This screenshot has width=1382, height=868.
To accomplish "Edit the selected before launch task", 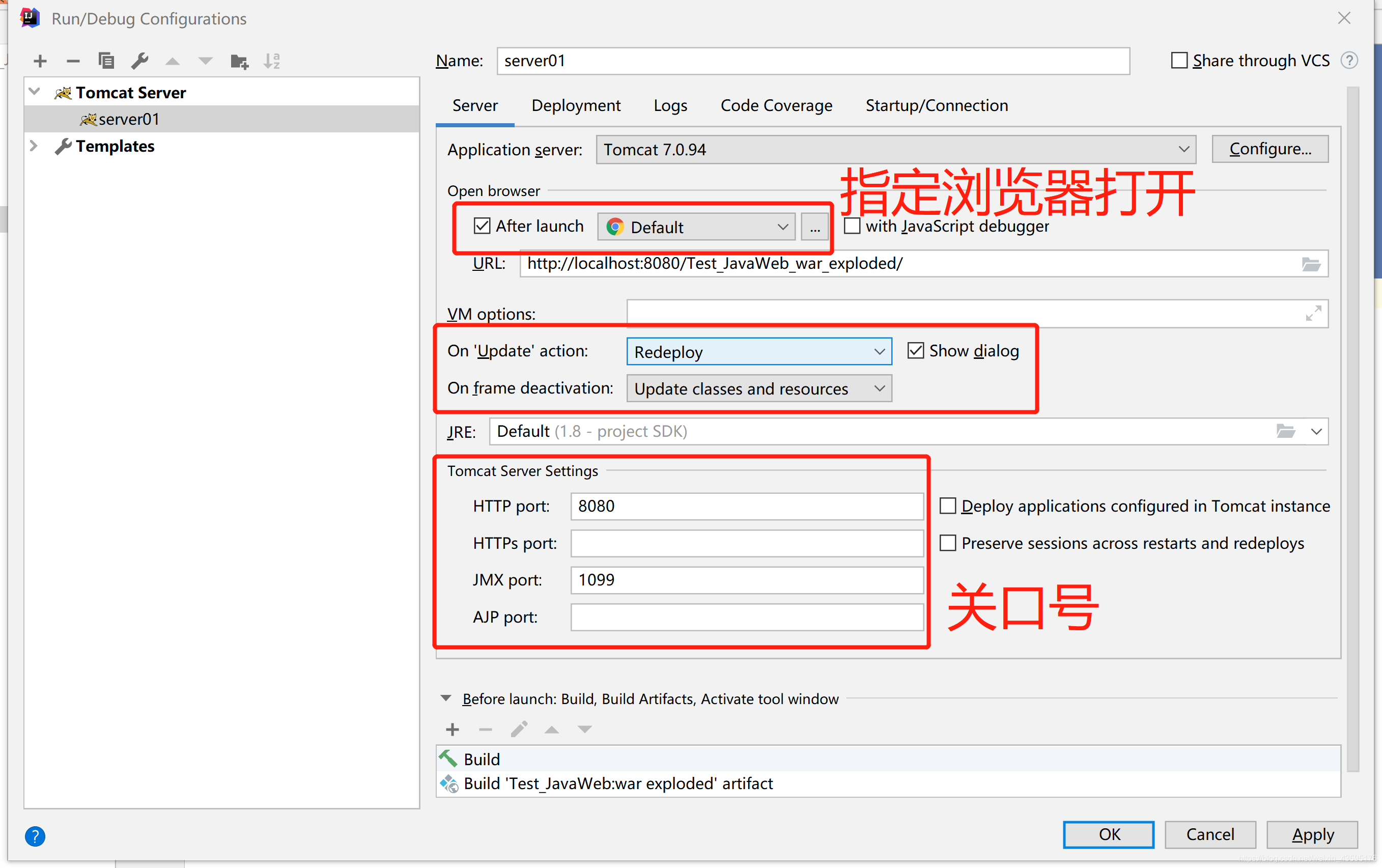I will 519,729.
